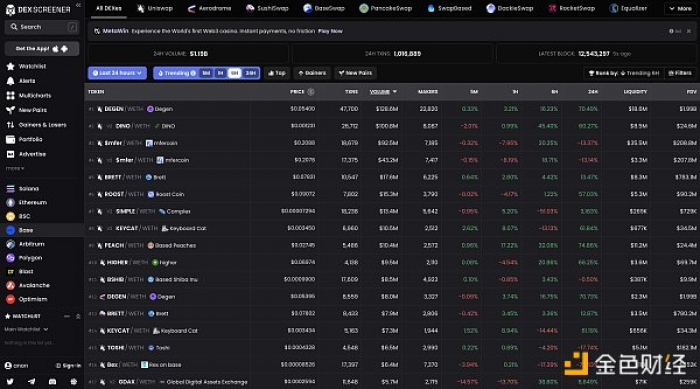
Task: Switch to the PancakeSwap tab
Action: [x=386, y=8]
